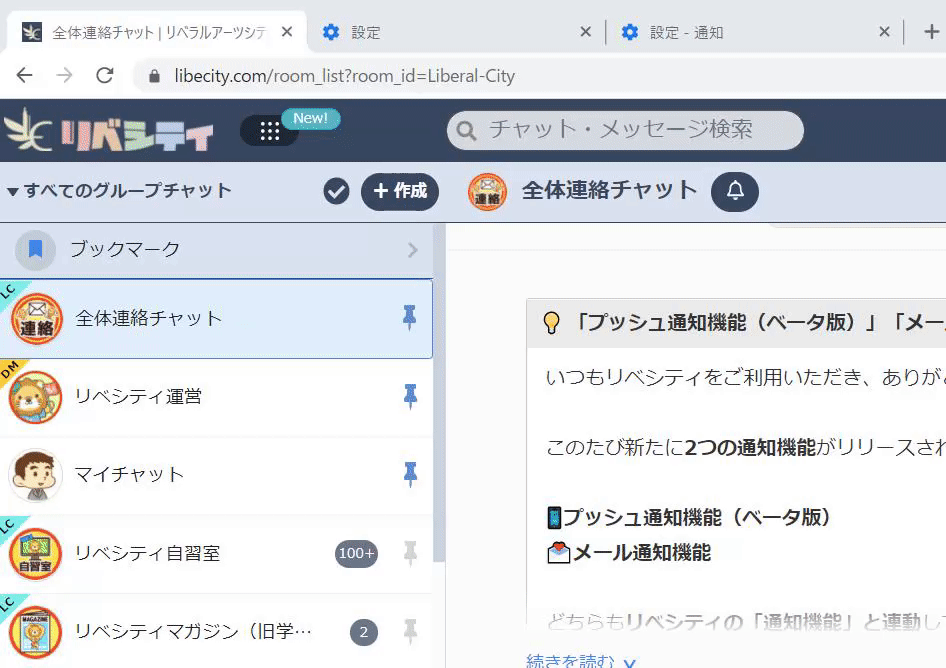Switch to 設定 - 通知 browser tab
Viewport: 946px width, 668px height.
[x=754, y=32]
